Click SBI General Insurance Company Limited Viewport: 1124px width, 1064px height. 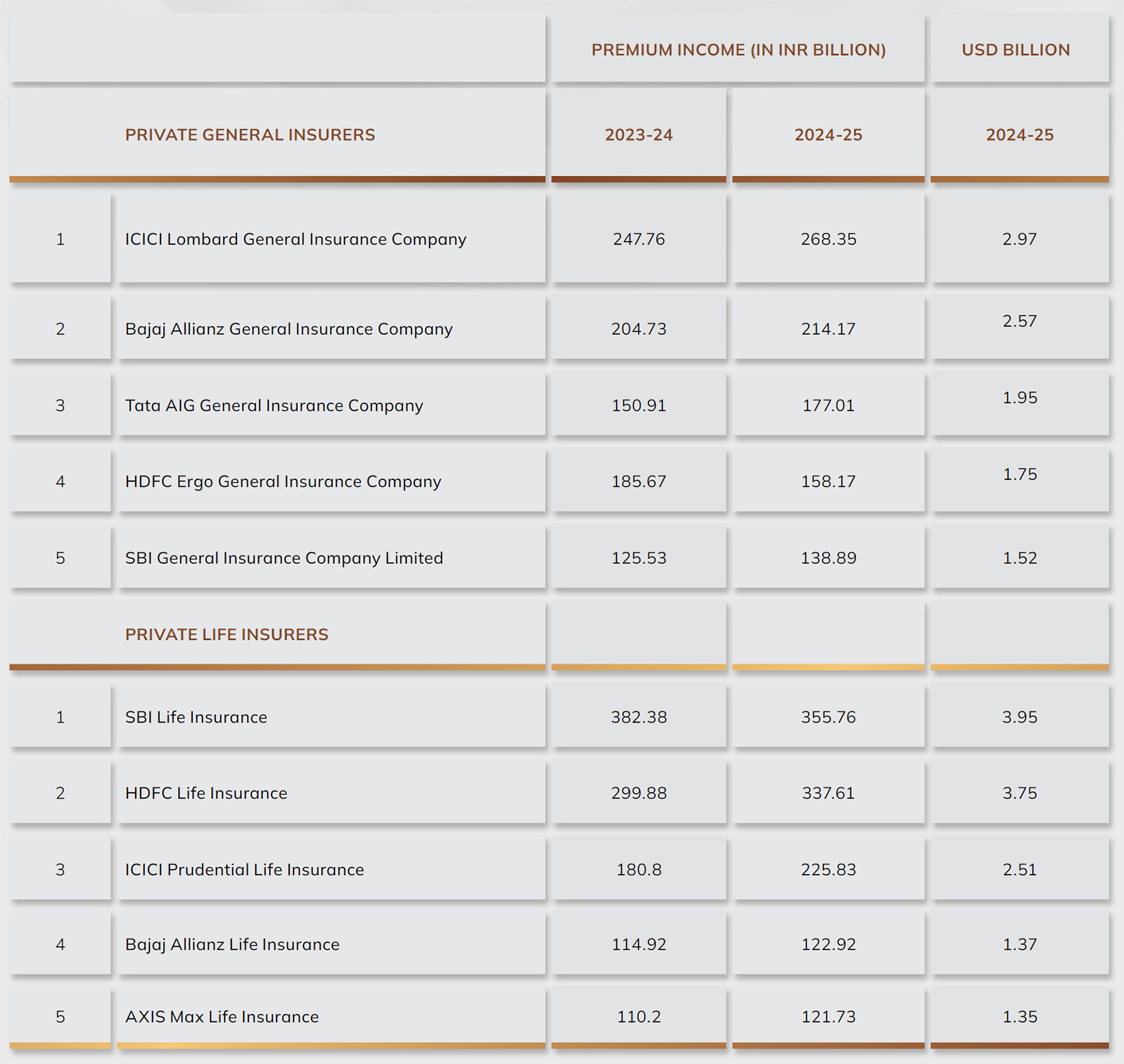284,558
